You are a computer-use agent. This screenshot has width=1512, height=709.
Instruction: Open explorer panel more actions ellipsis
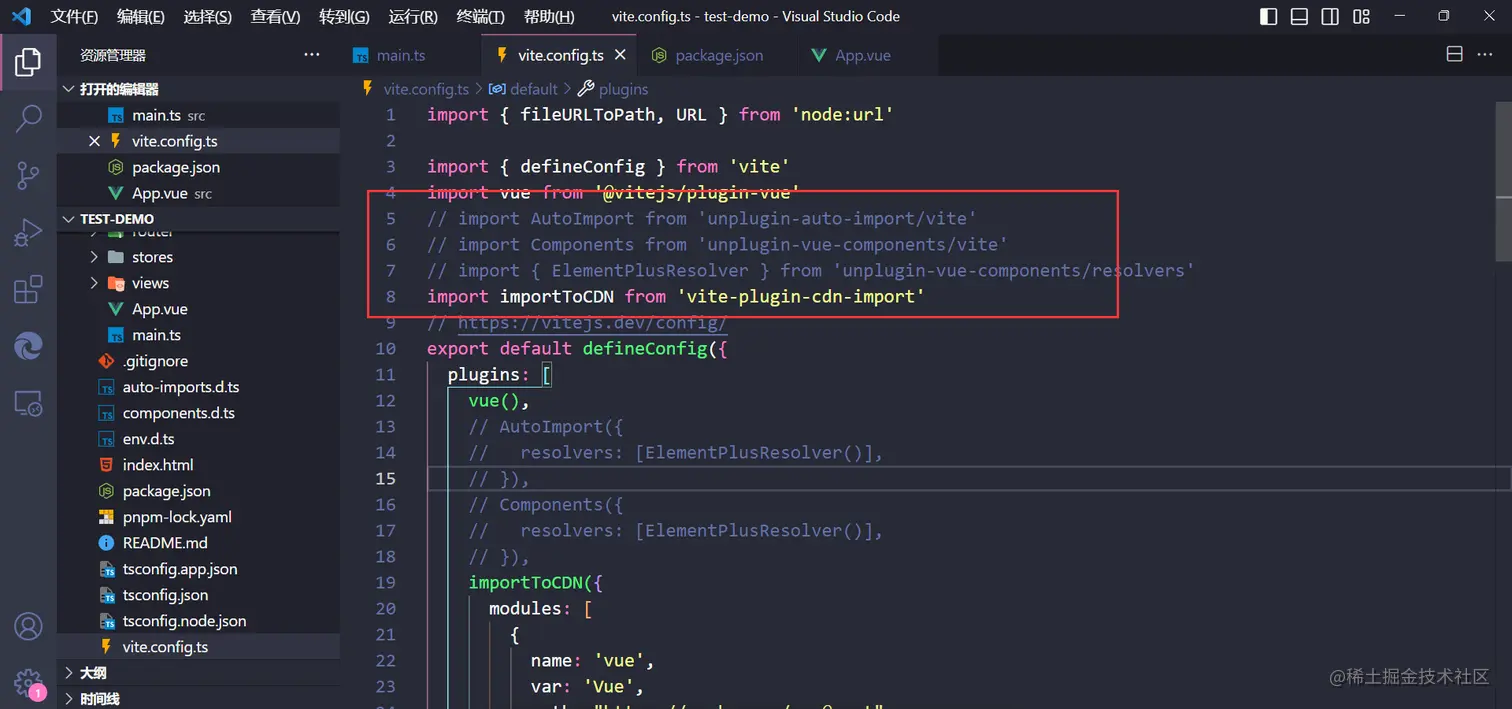(x=312, y=55)
